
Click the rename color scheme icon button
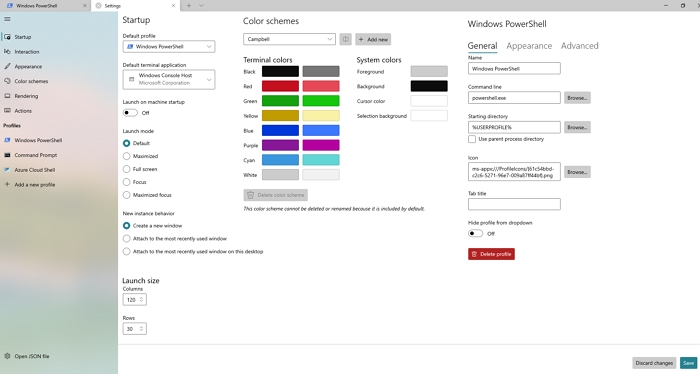pos(346,39)
